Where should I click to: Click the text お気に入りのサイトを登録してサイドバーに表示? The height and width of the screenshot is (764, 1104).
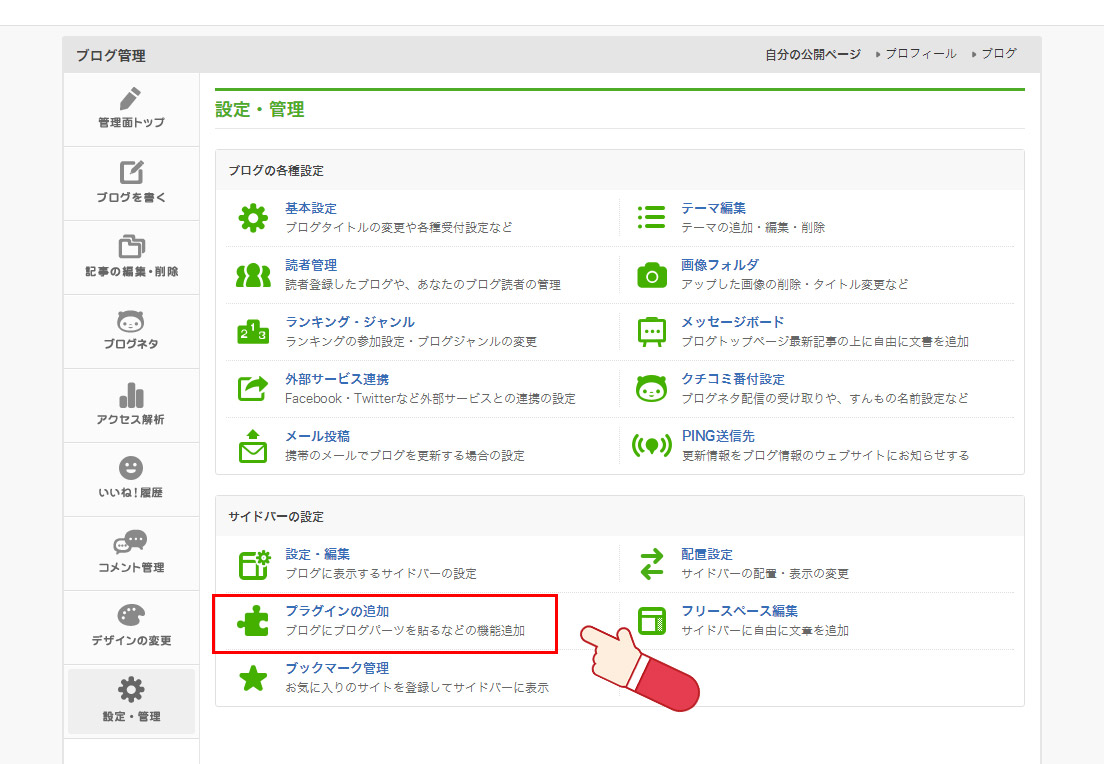[x=417, y=688]
